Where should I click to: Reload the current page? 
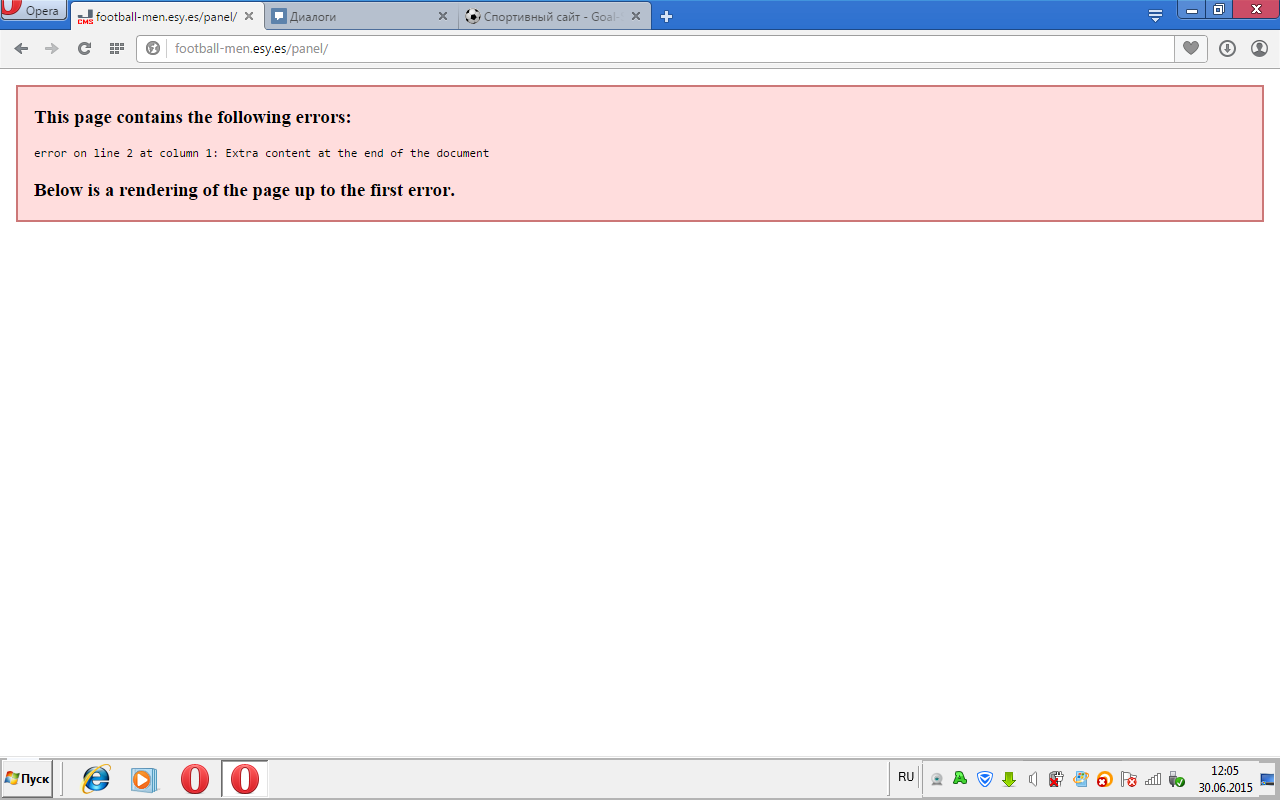coord(84,48)
